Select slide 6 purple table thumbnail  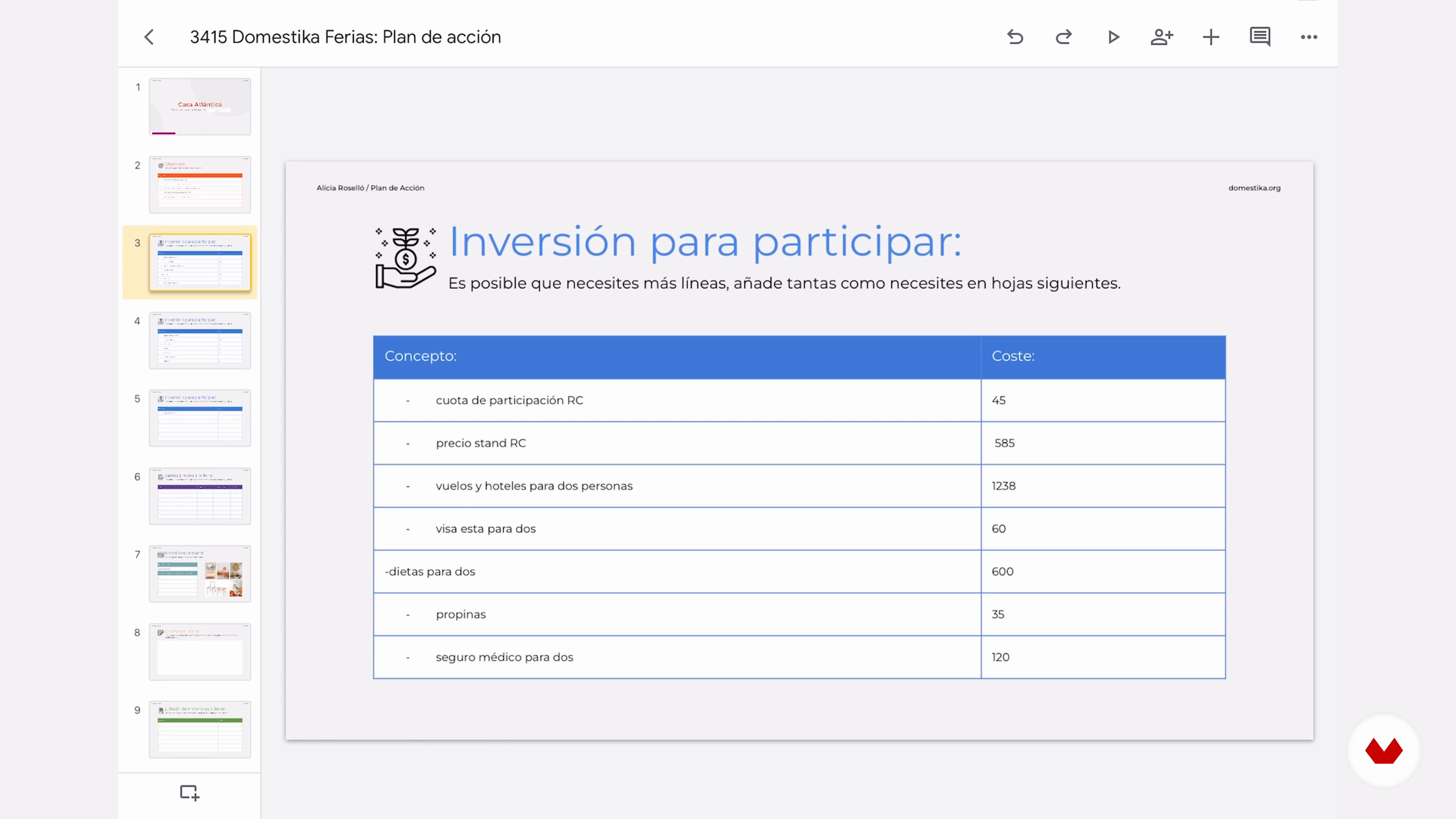pyautogui.click(x=200, y=496)
